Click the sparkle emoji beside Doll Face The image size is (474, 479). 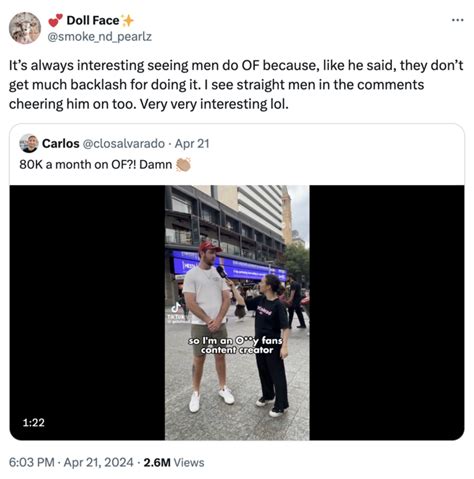(127, 21)
